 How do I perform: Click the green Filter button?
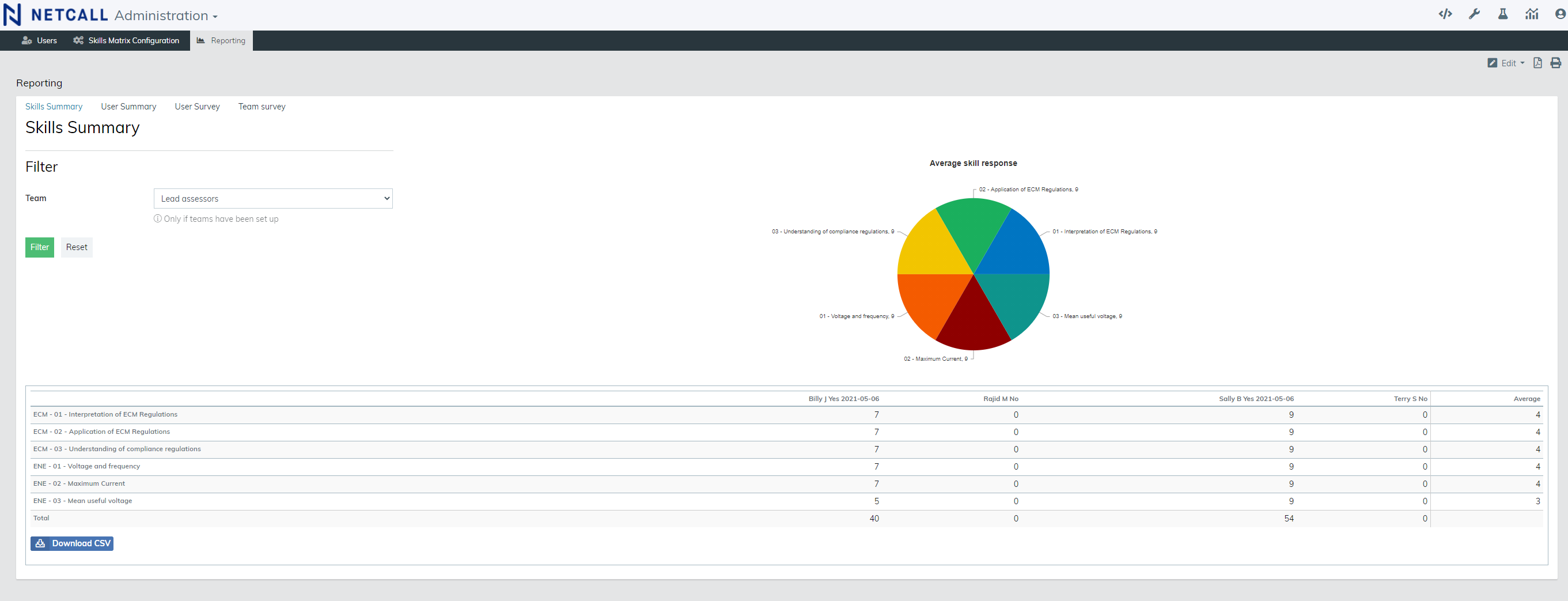click(40, 247)
